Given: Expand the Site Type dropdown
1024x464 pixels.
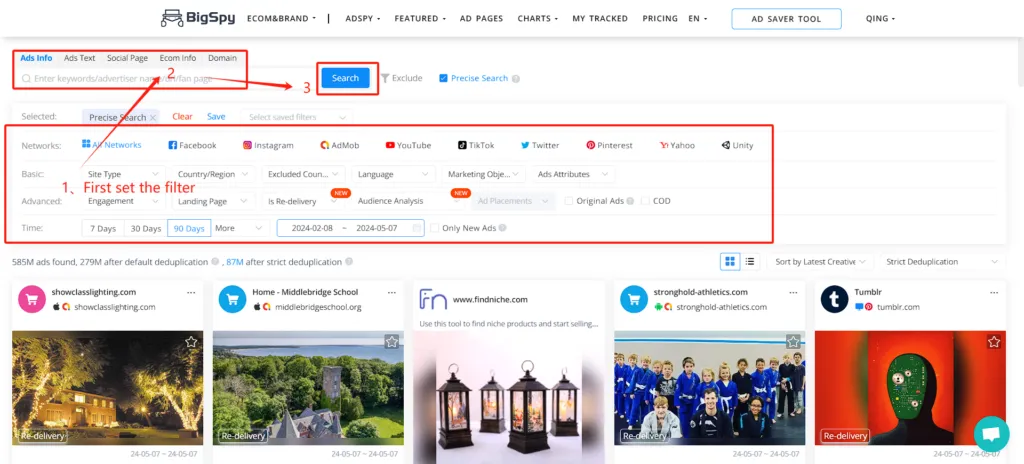Looking at the screenshot, I should coord(123,174).
